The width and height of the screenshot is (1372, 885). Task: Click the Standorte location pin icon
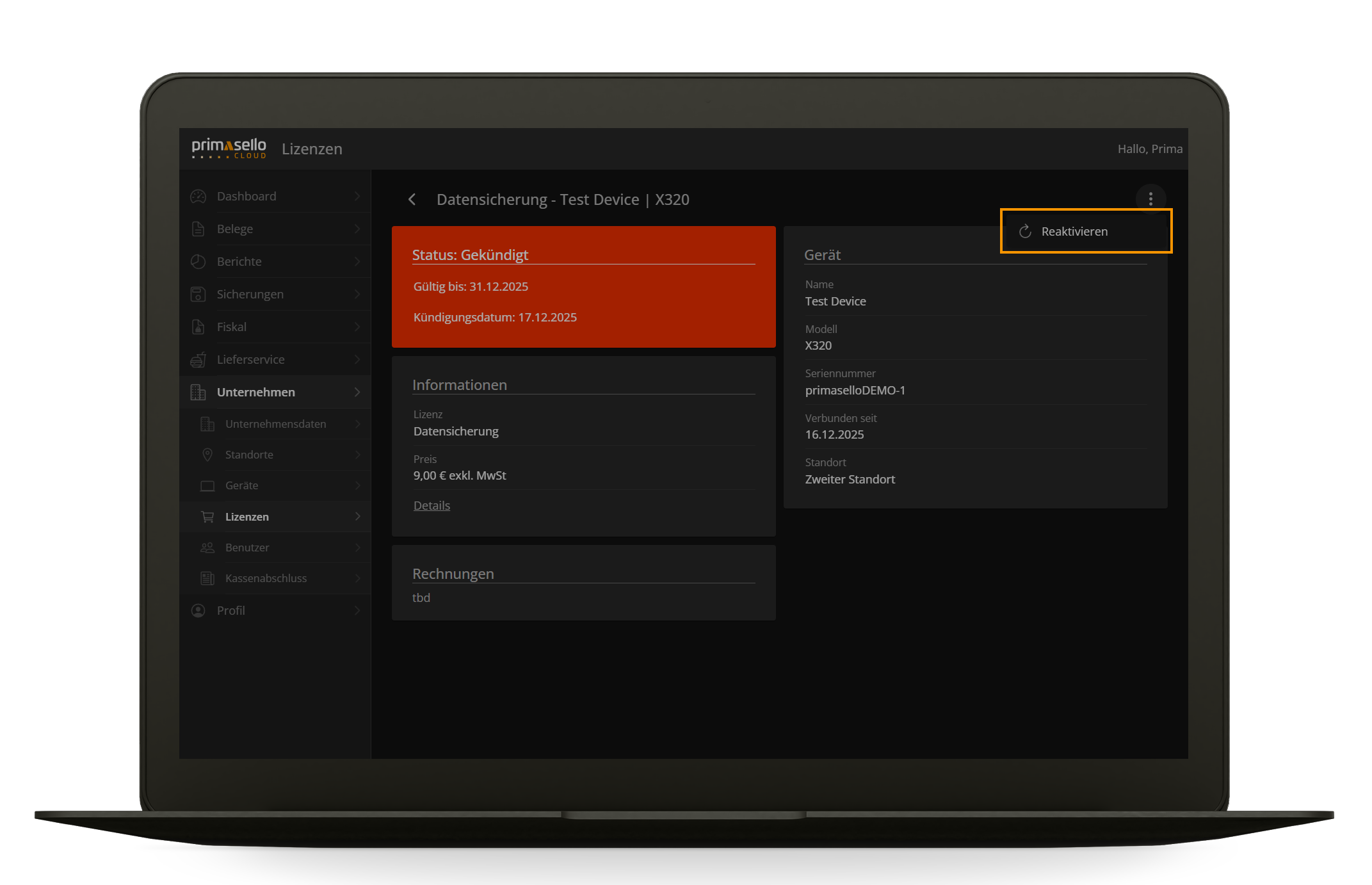click(207, 455)
